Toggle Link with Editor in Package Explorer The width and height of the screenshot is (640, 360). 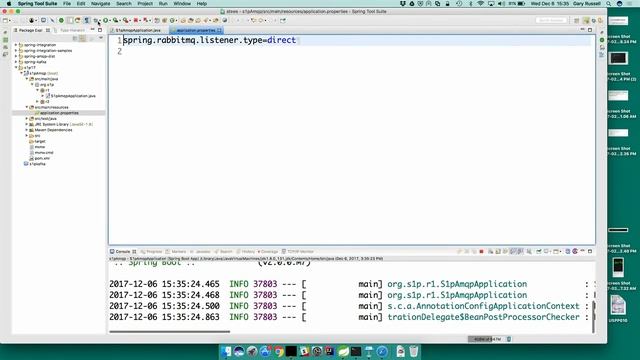pyautogui.click(x=83, y=38)
